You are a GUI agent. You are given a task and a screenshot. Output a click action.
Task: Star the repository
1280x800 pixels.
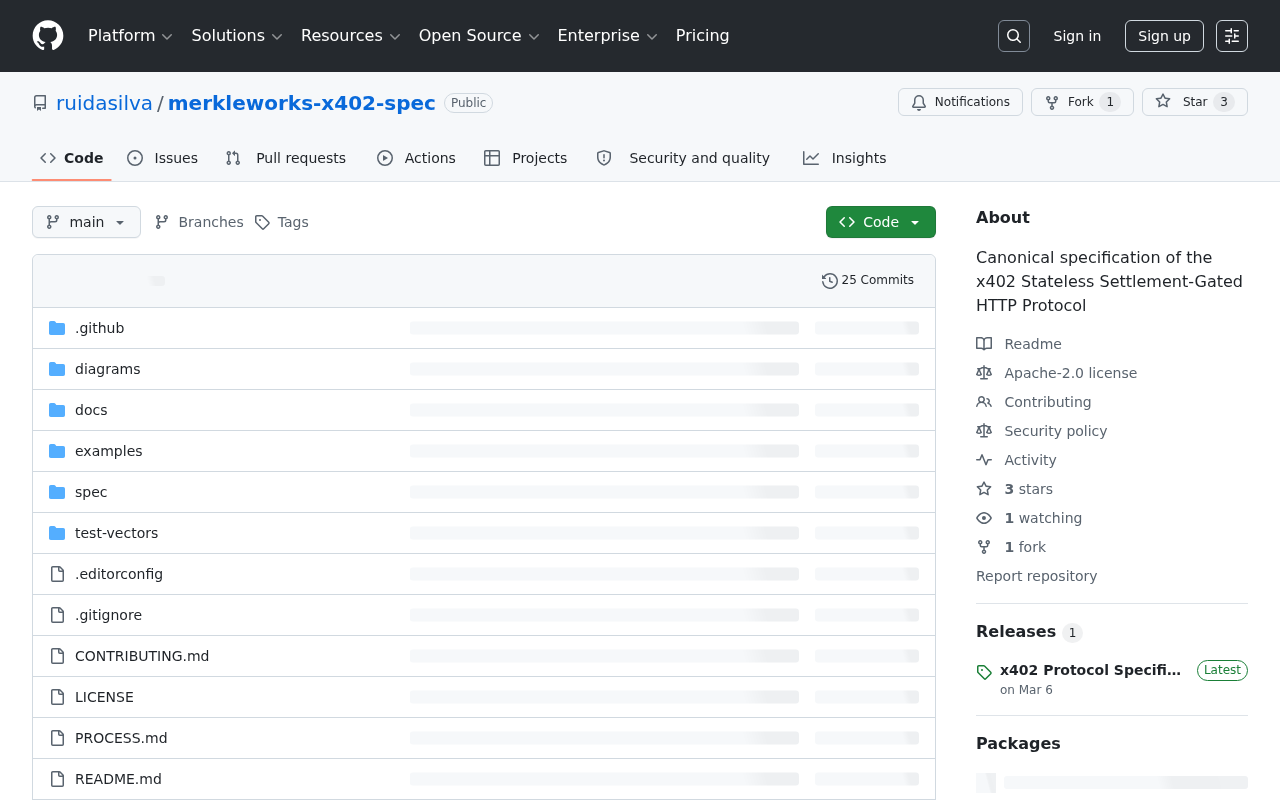tap(1195, 102)
